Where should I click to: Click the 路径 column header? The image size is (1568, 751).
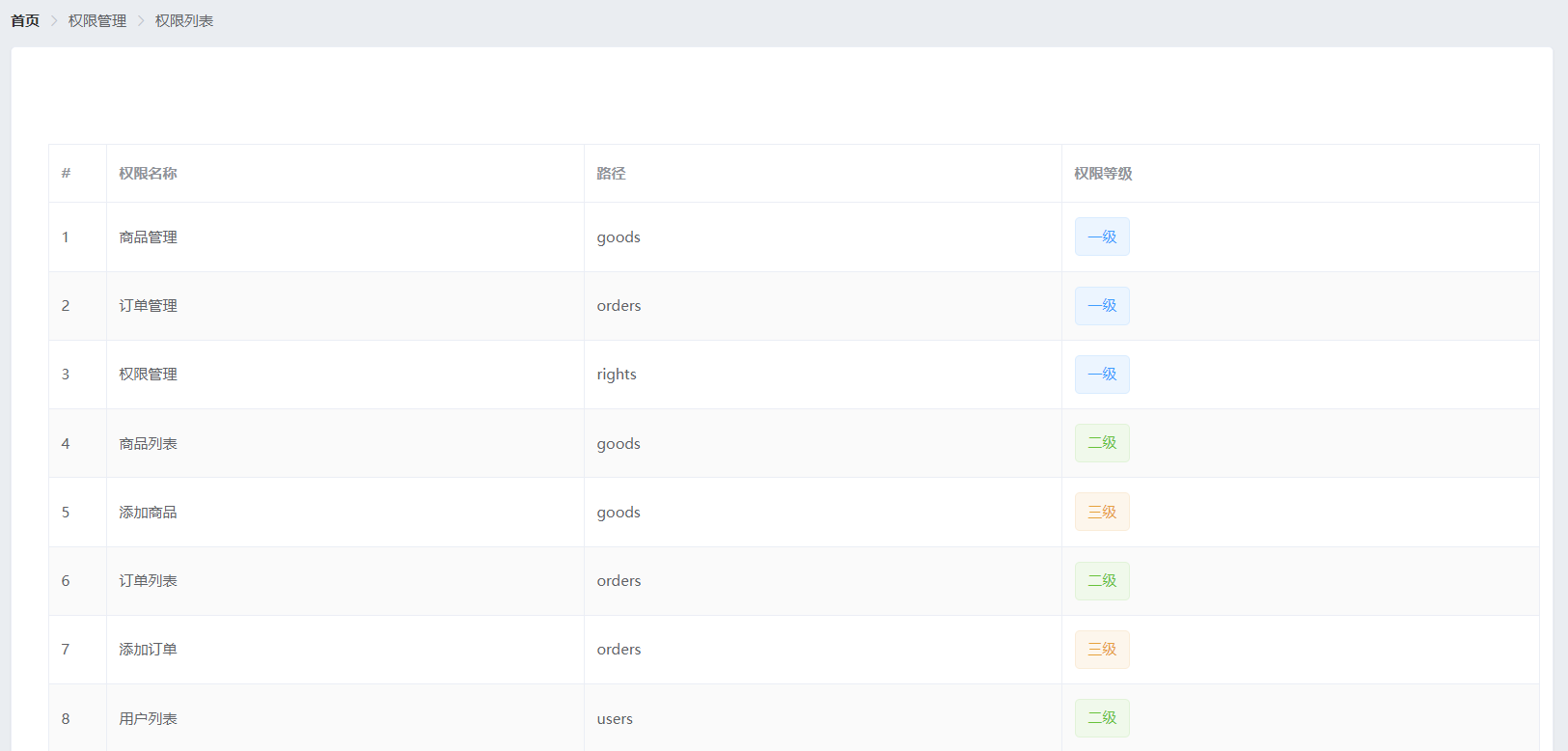611,174
